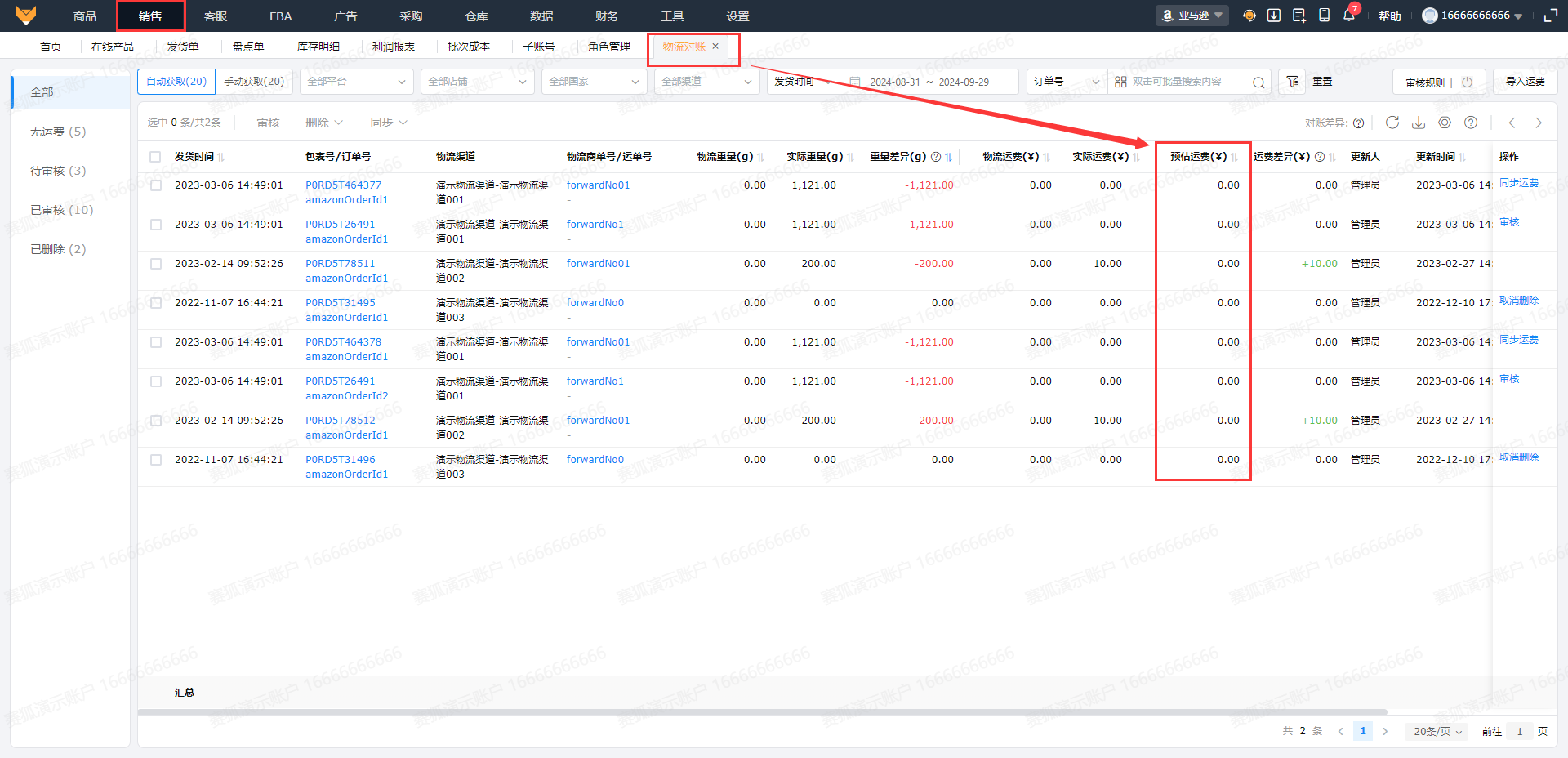Click the customer service headset icon
1568x758 pixels.
(x=1249, y=16)
